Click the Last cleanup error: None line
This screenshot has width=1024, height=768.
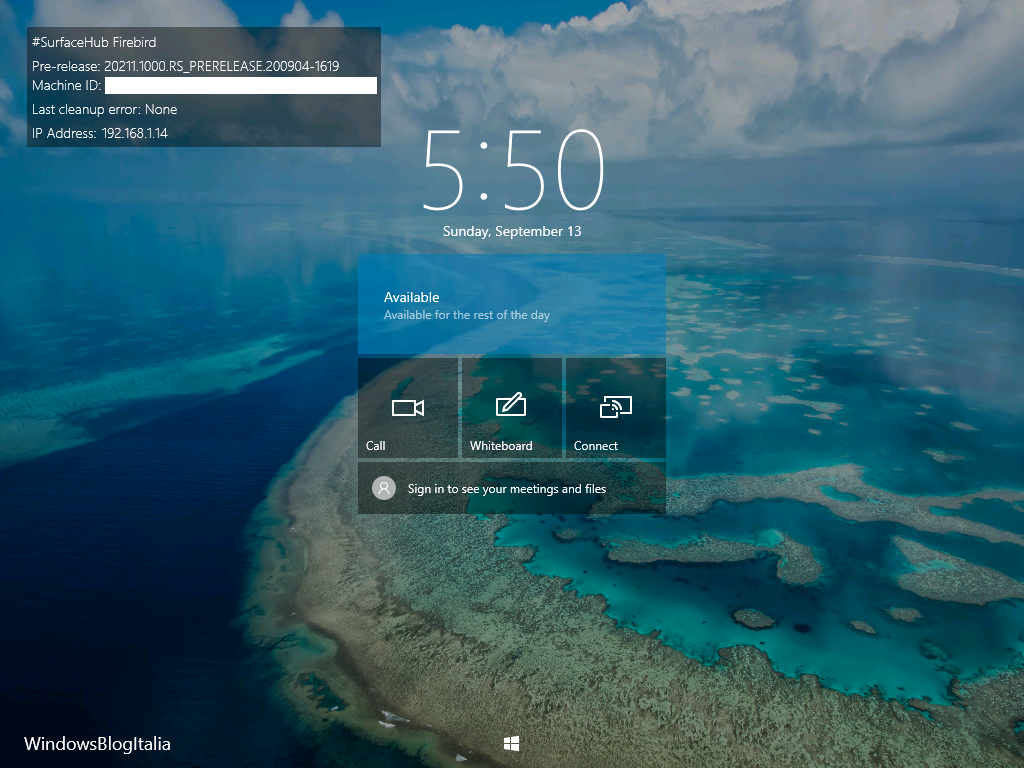pos(104,109)
